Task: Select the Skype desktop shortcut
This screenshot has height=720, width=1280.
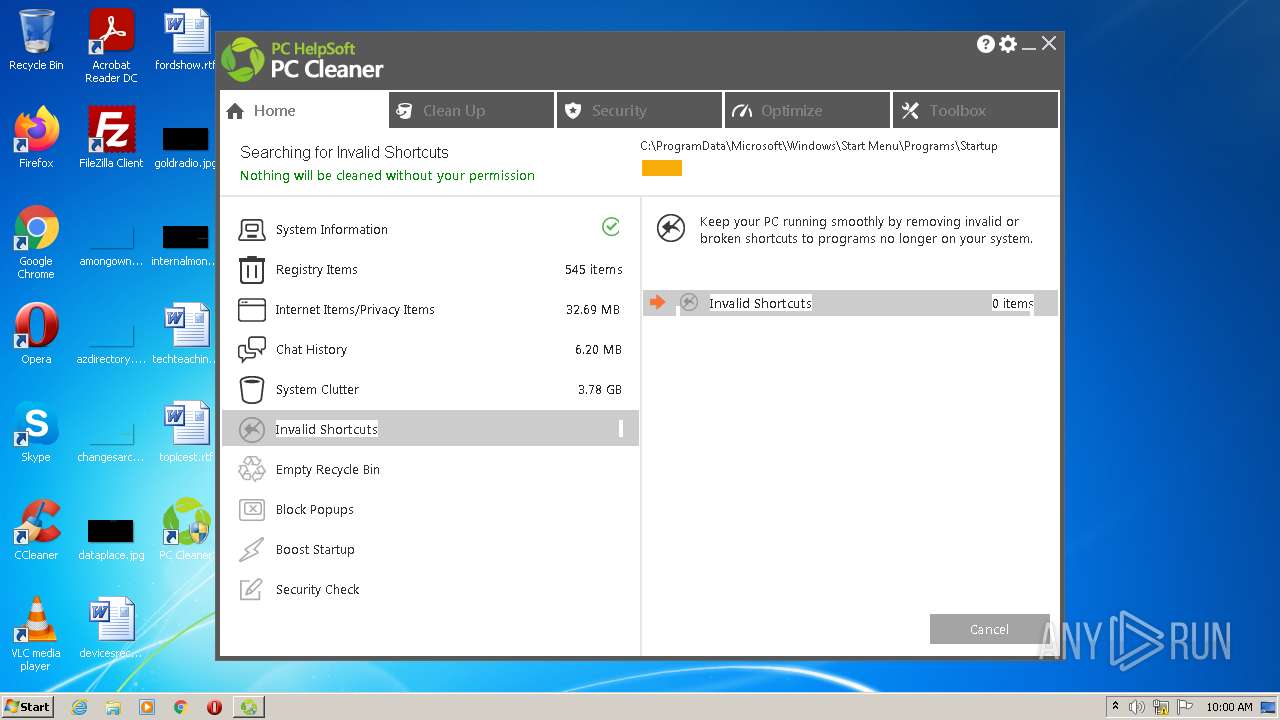Action: tap(36, 432)
